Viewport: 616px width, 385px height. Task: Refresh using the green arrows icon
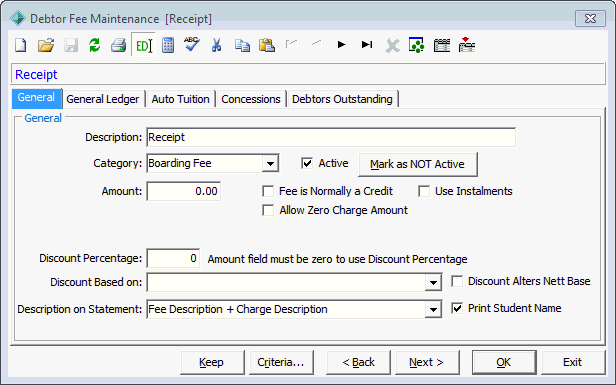94,45
